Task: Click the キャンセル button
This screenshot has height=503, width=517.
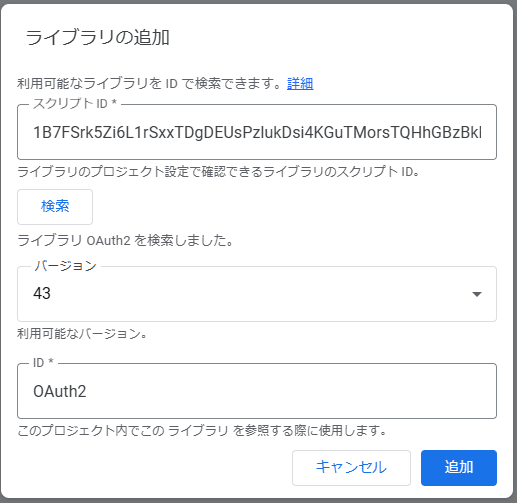Action: 351,468
